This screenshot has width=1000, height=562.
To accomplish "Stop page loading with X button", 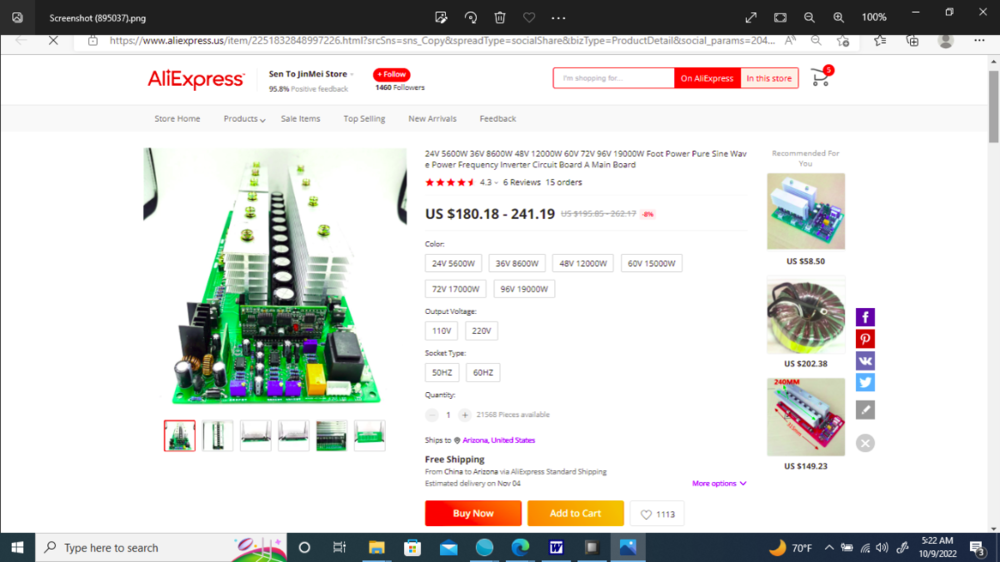I will pyautogui.click(x=54, y=41).
